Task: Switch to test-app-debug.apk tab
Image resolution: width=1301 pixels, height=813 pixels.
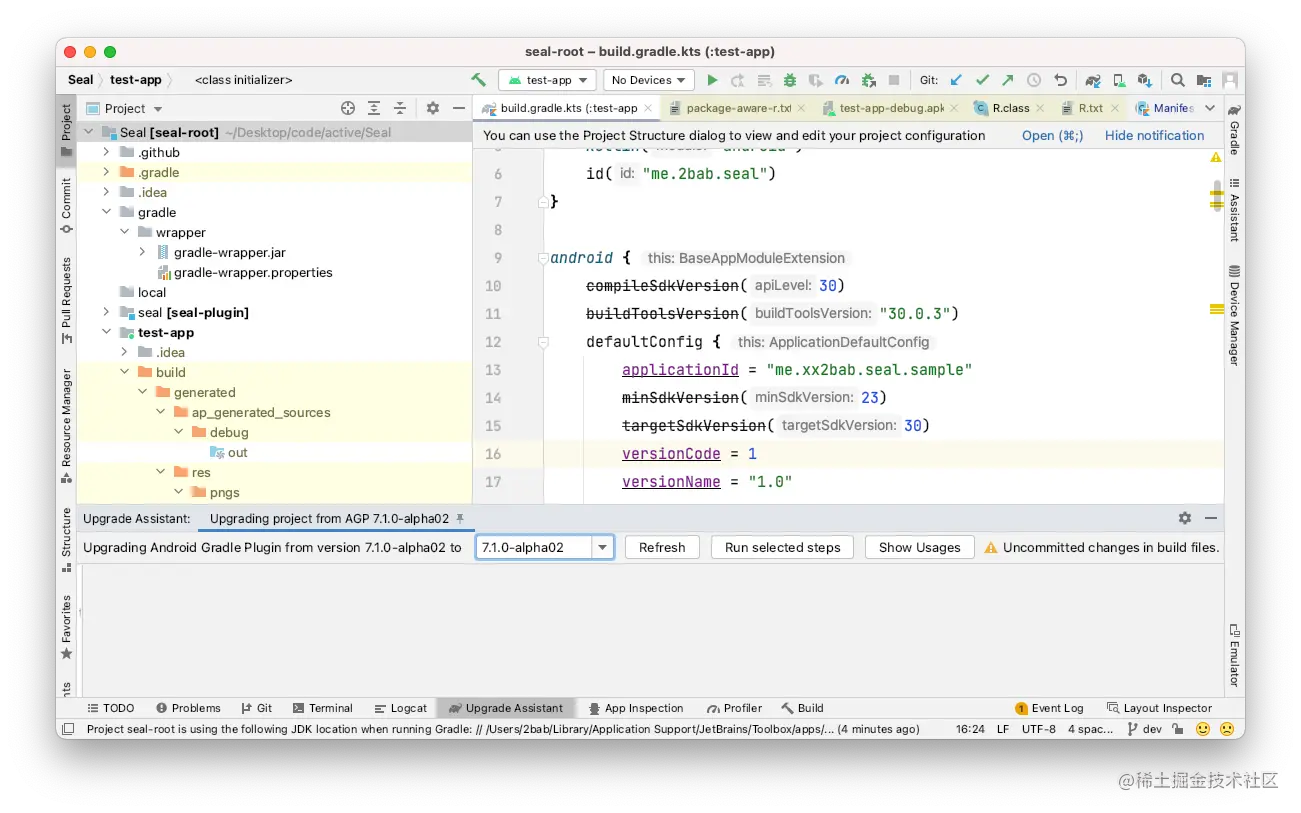Action: [890, 108]
